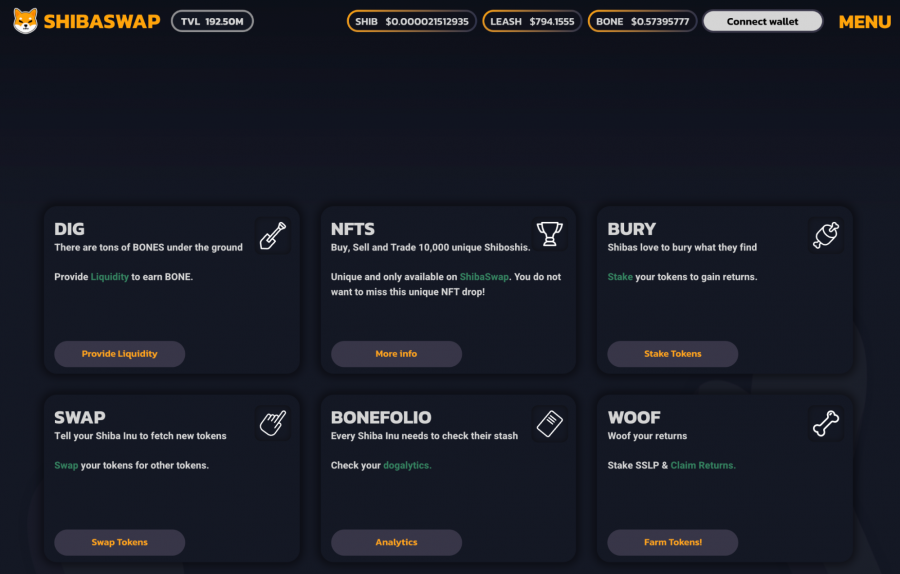900x574 pixels.
Task: Click the bone icon on WOOF card
Action: [826, 424]
